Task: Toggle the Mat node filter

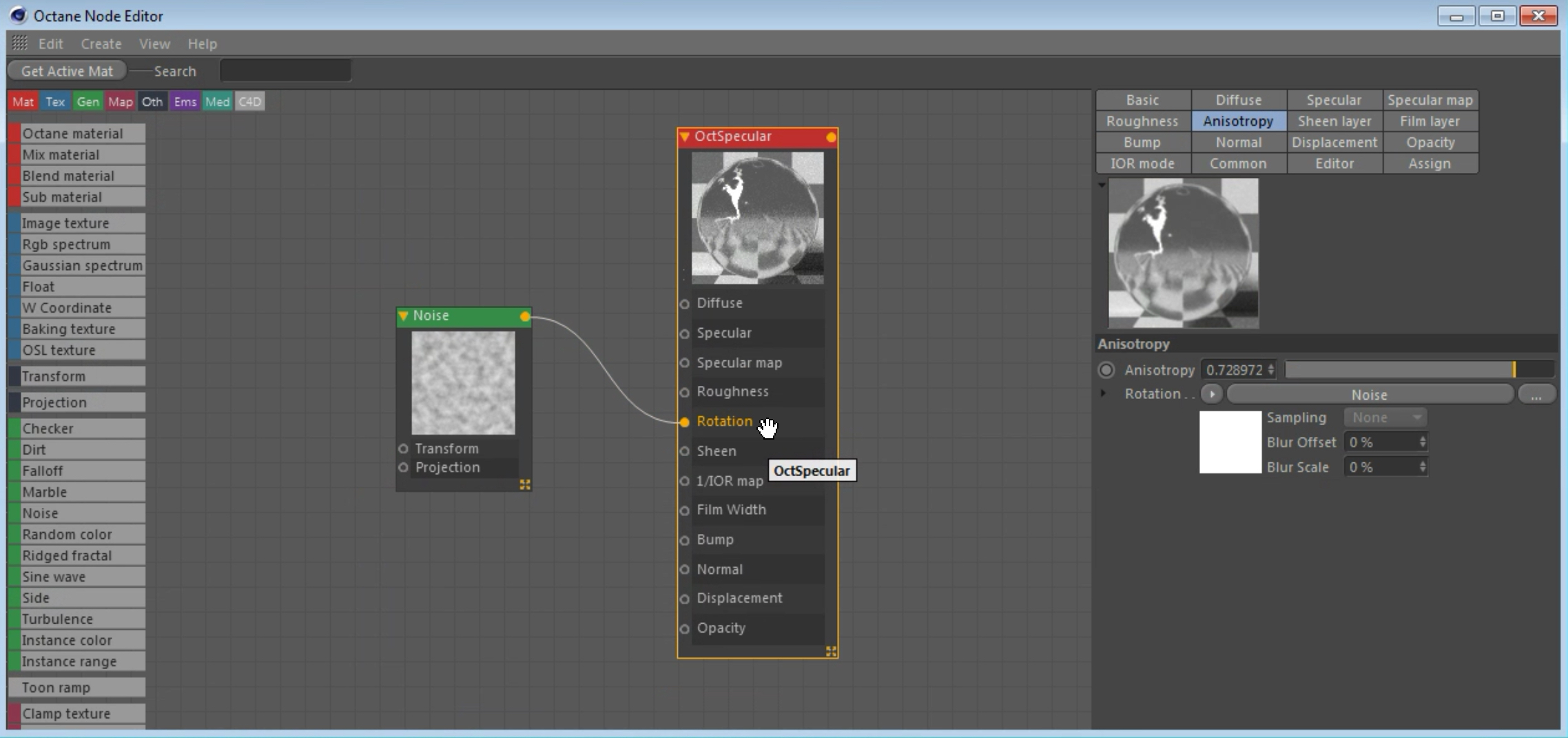Action: [23, 102]
